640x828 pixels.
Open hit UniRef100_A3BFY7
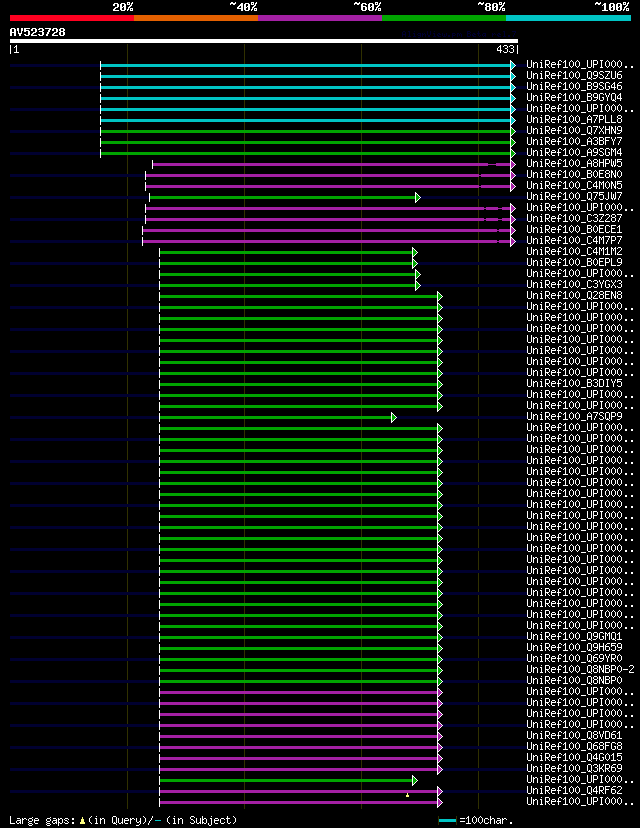click(574, 142)
